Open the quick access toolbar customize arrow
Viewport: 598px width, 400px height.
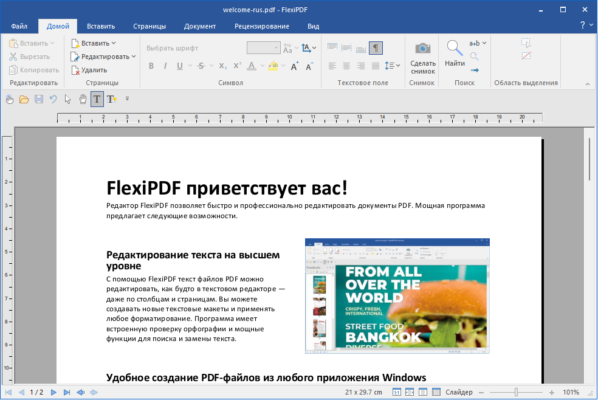[127, 99]
